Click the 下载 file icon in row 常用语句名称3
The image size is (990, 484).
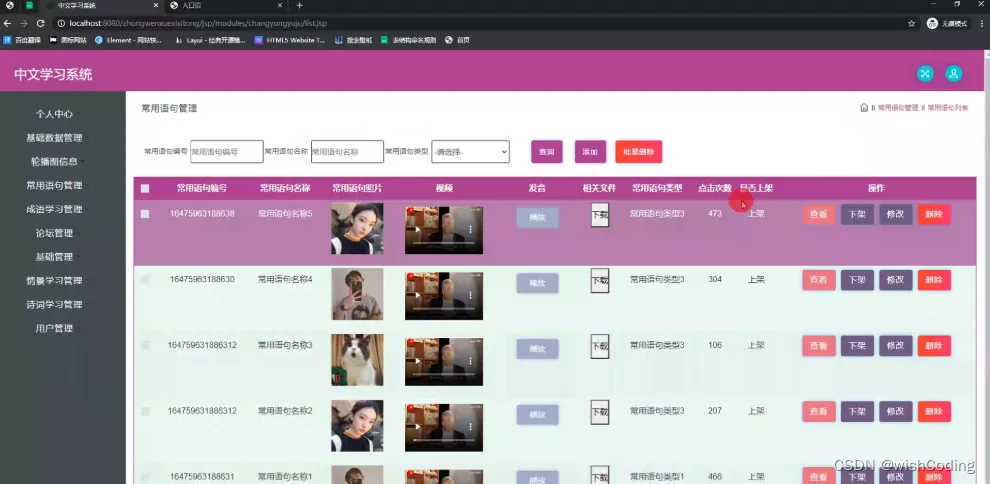[x=600, y=346]
